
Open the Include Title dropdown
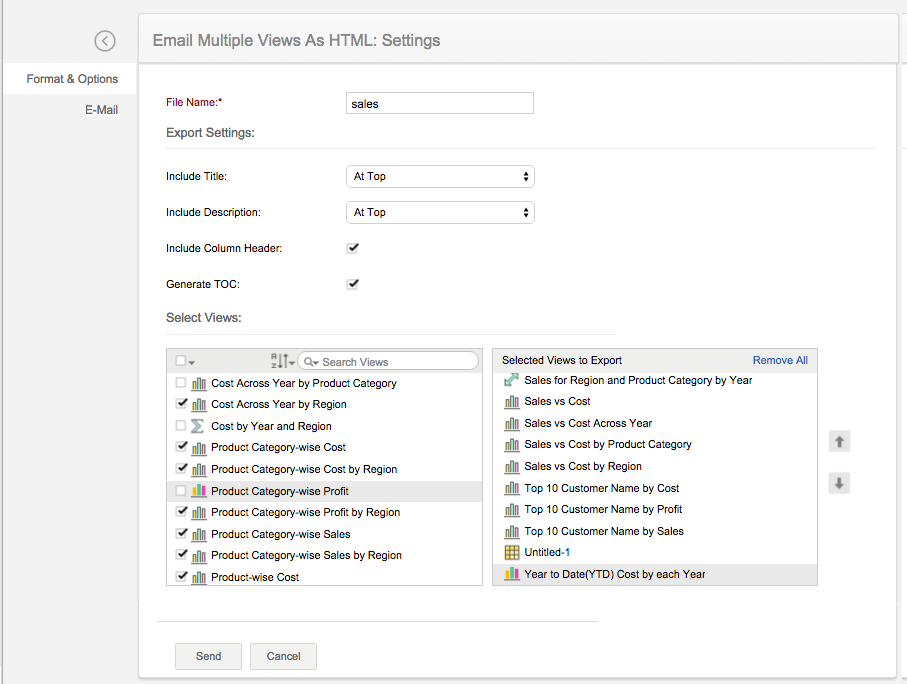[440, 177]
